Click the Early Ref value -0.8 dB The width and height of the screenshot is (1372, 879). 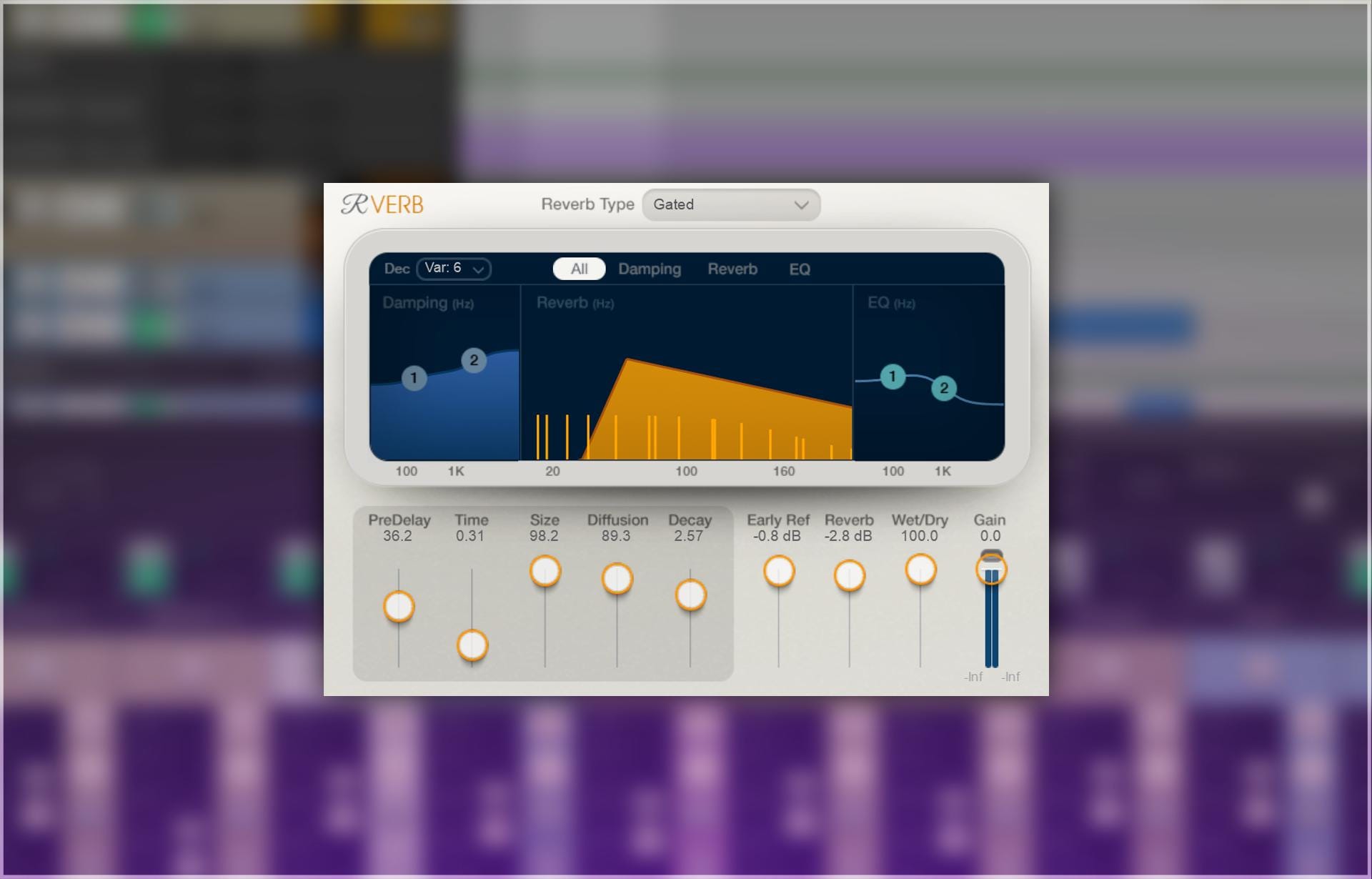pos(777,536)
